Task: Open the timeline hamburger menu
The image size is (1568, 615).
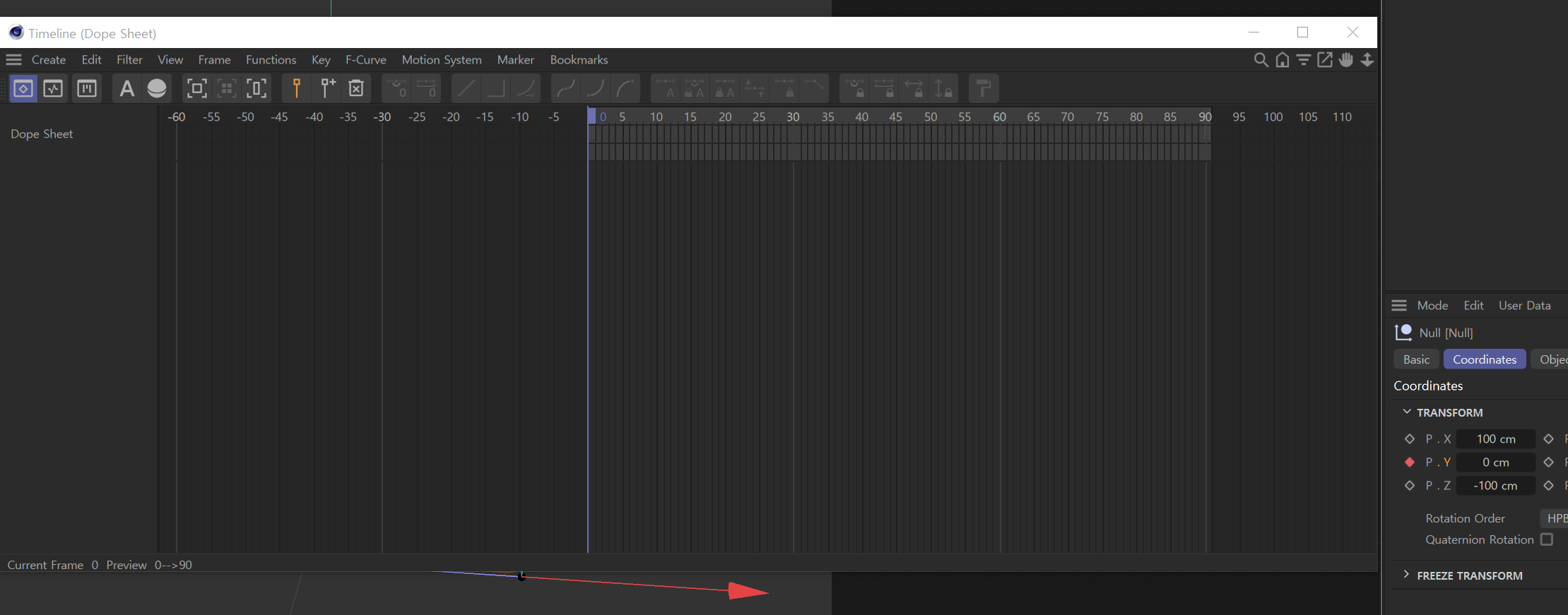Action: (14, 60)
